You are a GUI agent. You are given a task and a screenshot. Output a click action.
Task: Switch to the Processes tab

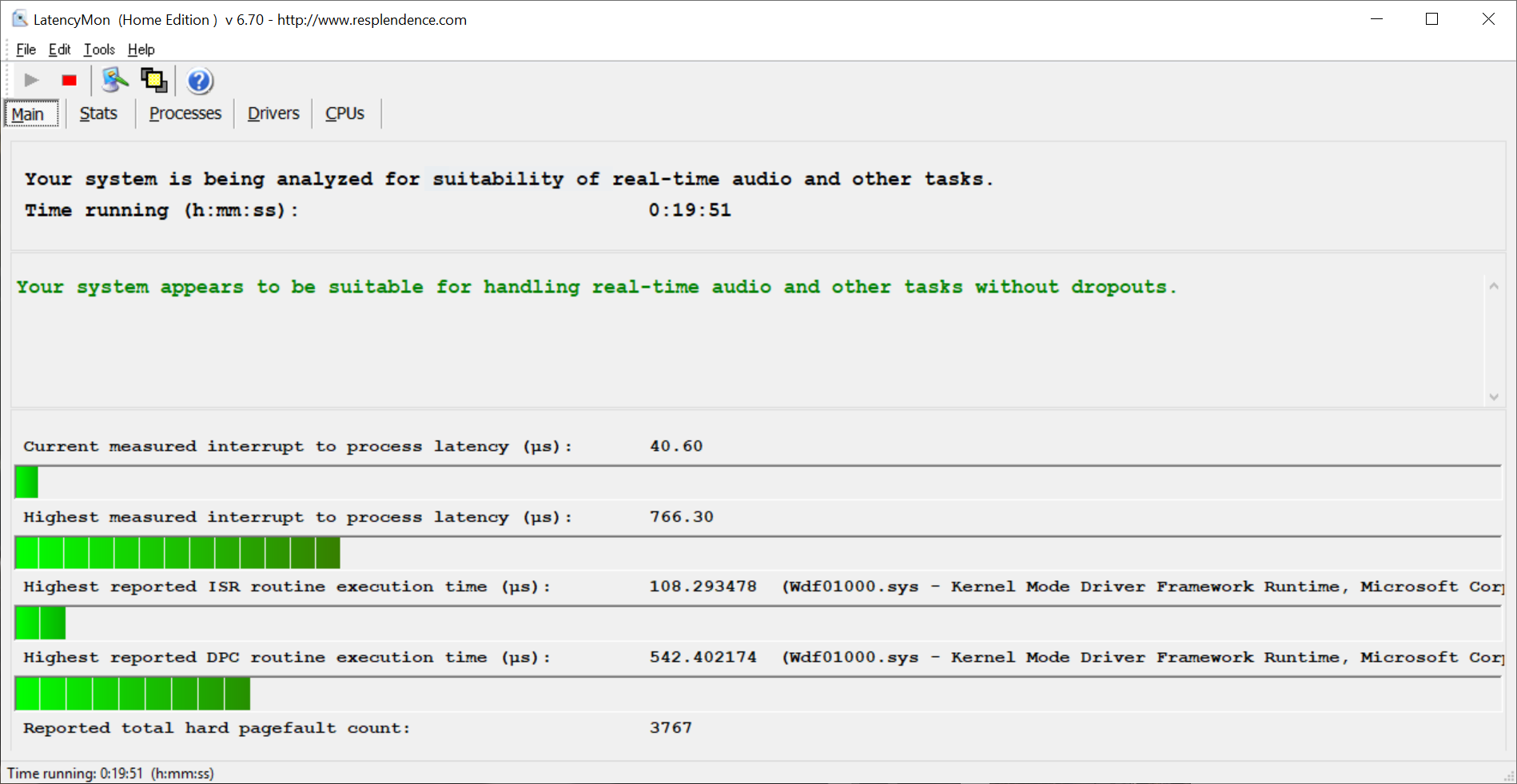pos(185,113)
